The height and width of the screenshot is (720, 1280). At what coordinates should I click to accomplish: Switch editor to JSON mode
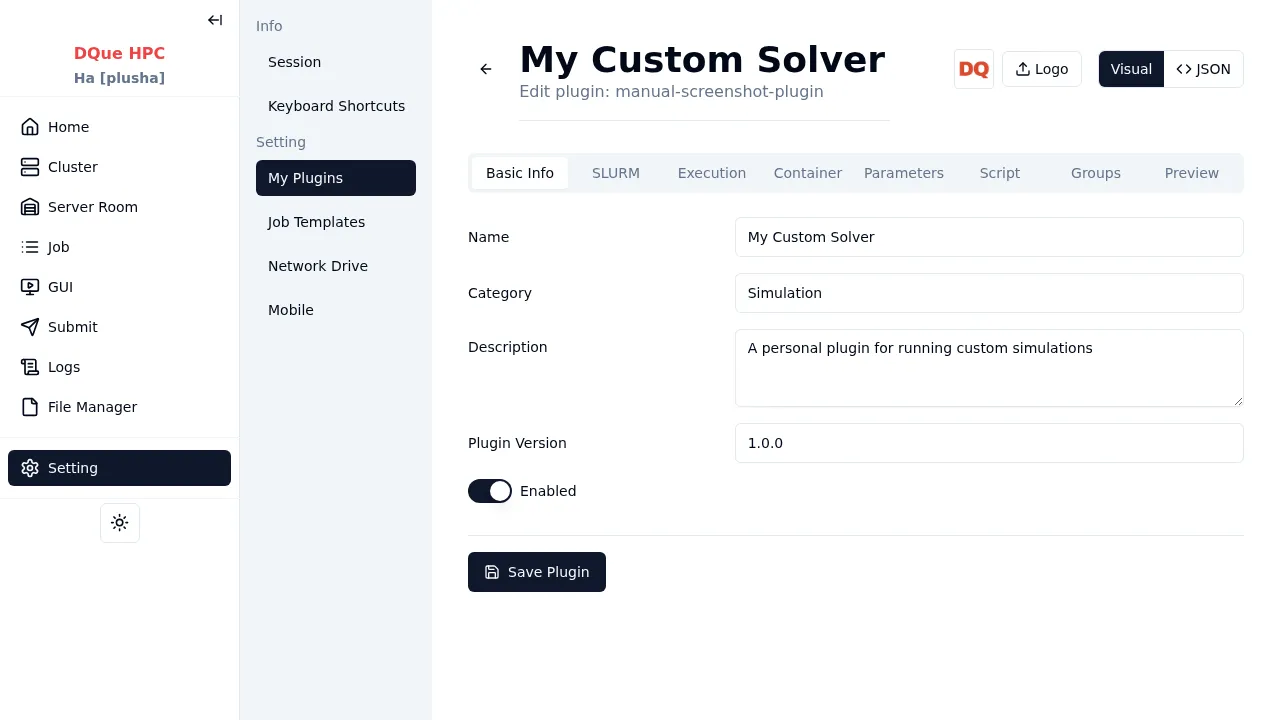click(x=1203, y=69)
